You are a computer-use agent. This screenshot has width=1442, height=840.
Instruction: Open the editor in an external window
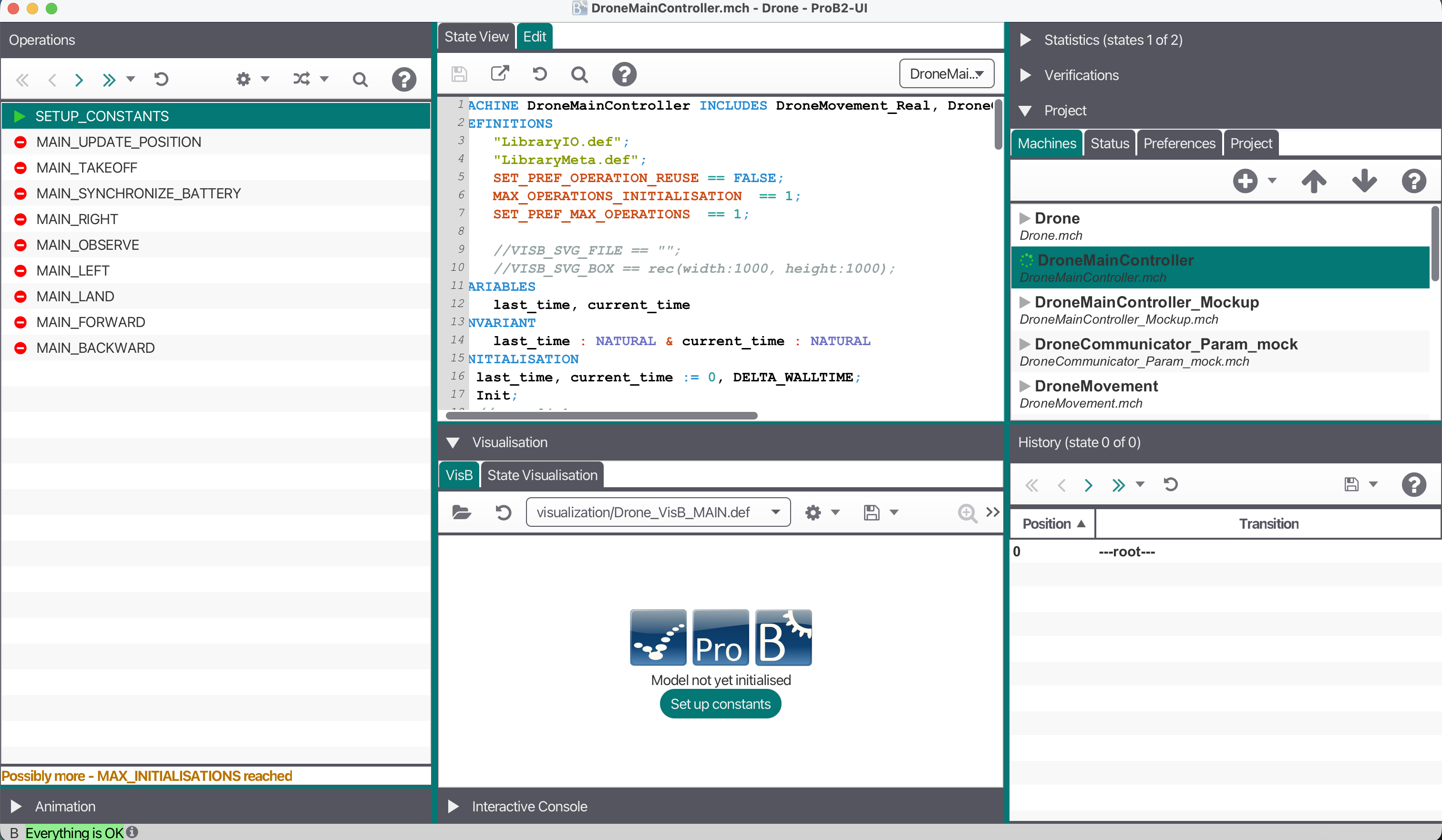tap(500, 74)
